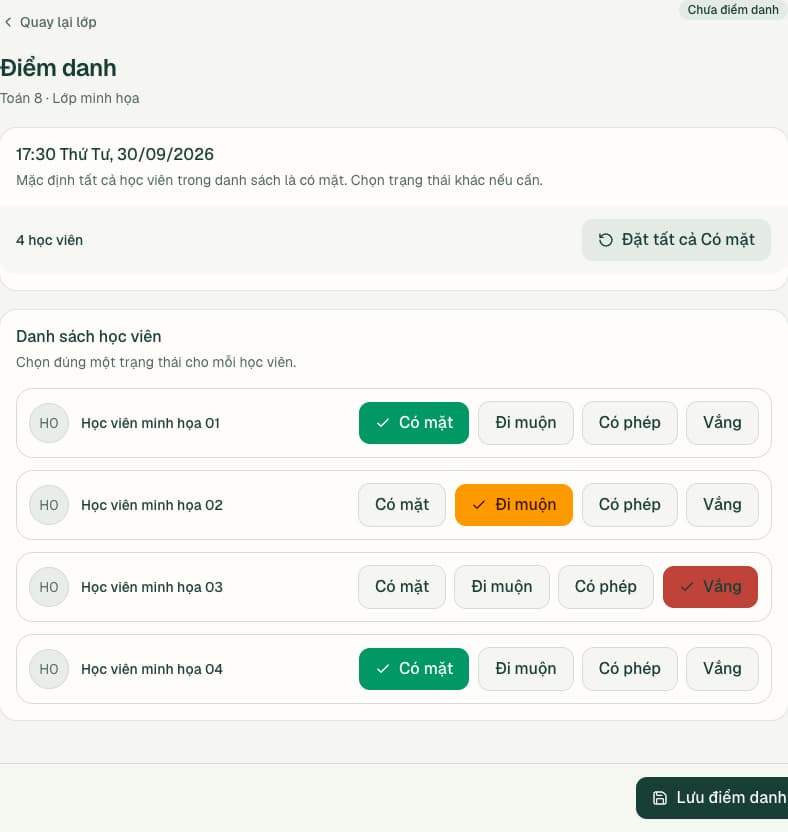Click the HO avatar of Học viên minh họa 02
Image resolution: width=788 pixels, height=832 pixels.
[x=49, y=505]
